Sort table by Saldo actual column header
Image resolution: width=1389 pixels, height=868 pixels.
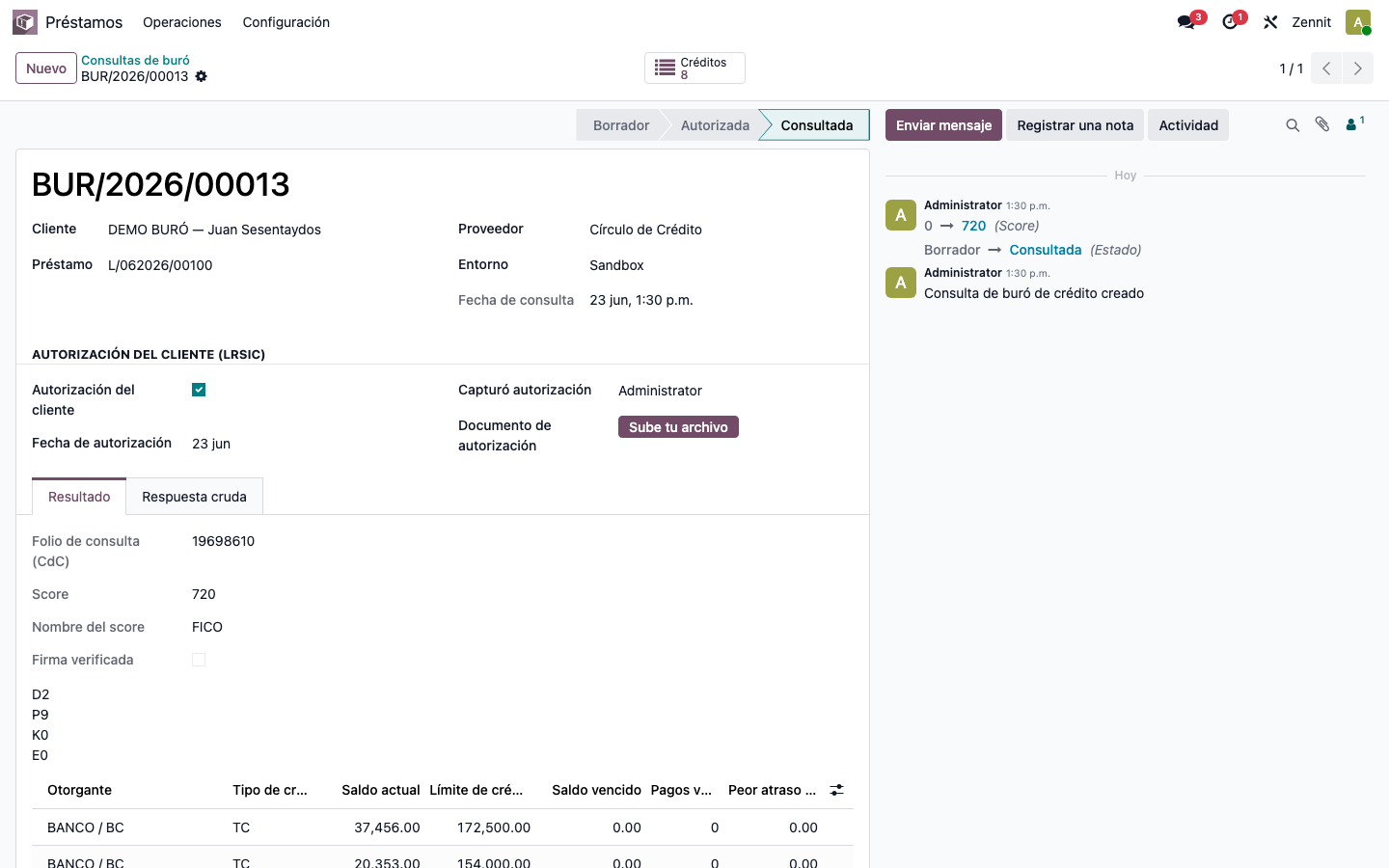pos(381,790)
